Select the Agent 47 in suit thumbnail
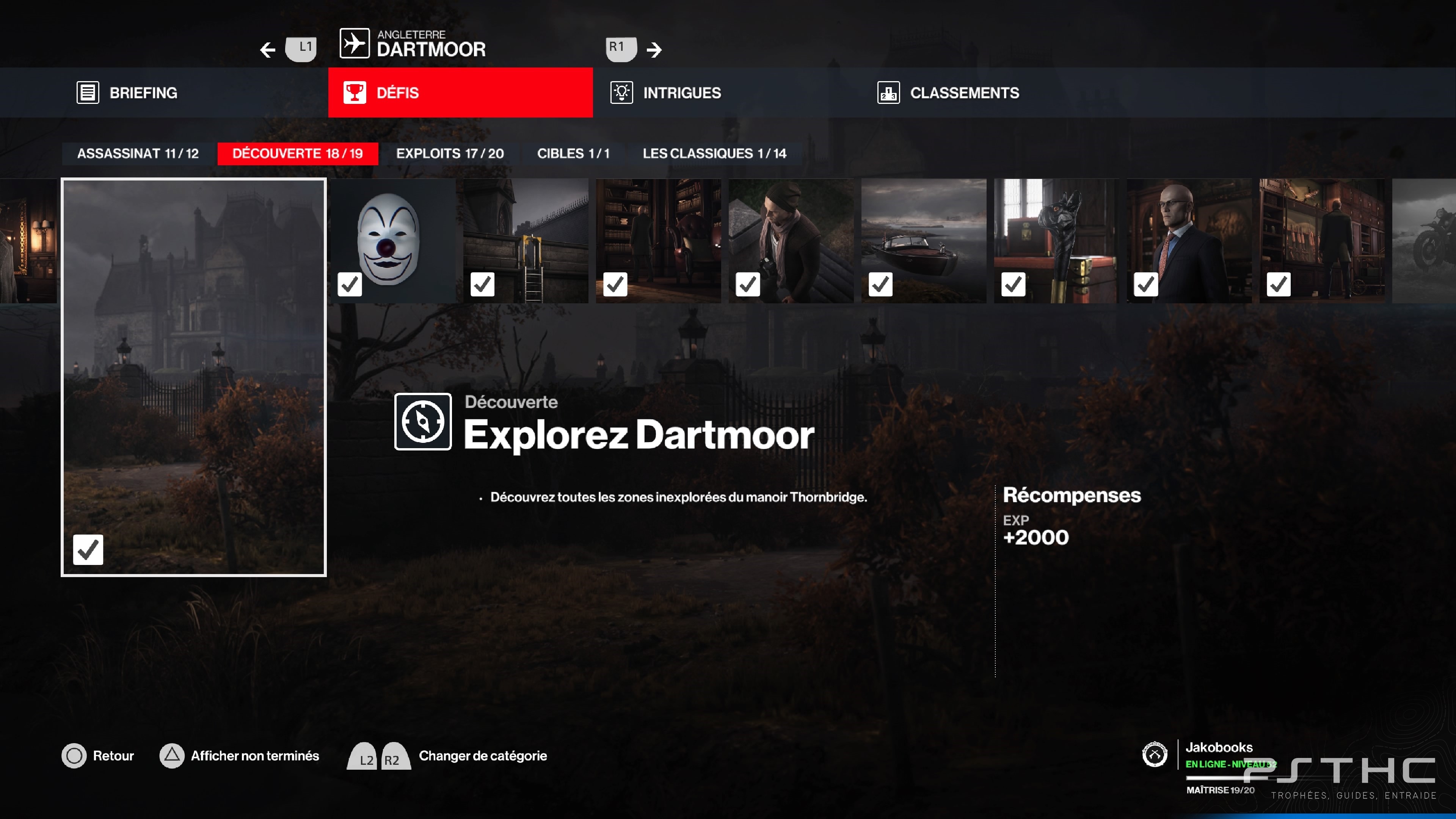Viewport: 1456px width, 819px height. [x=1190, y=241]
